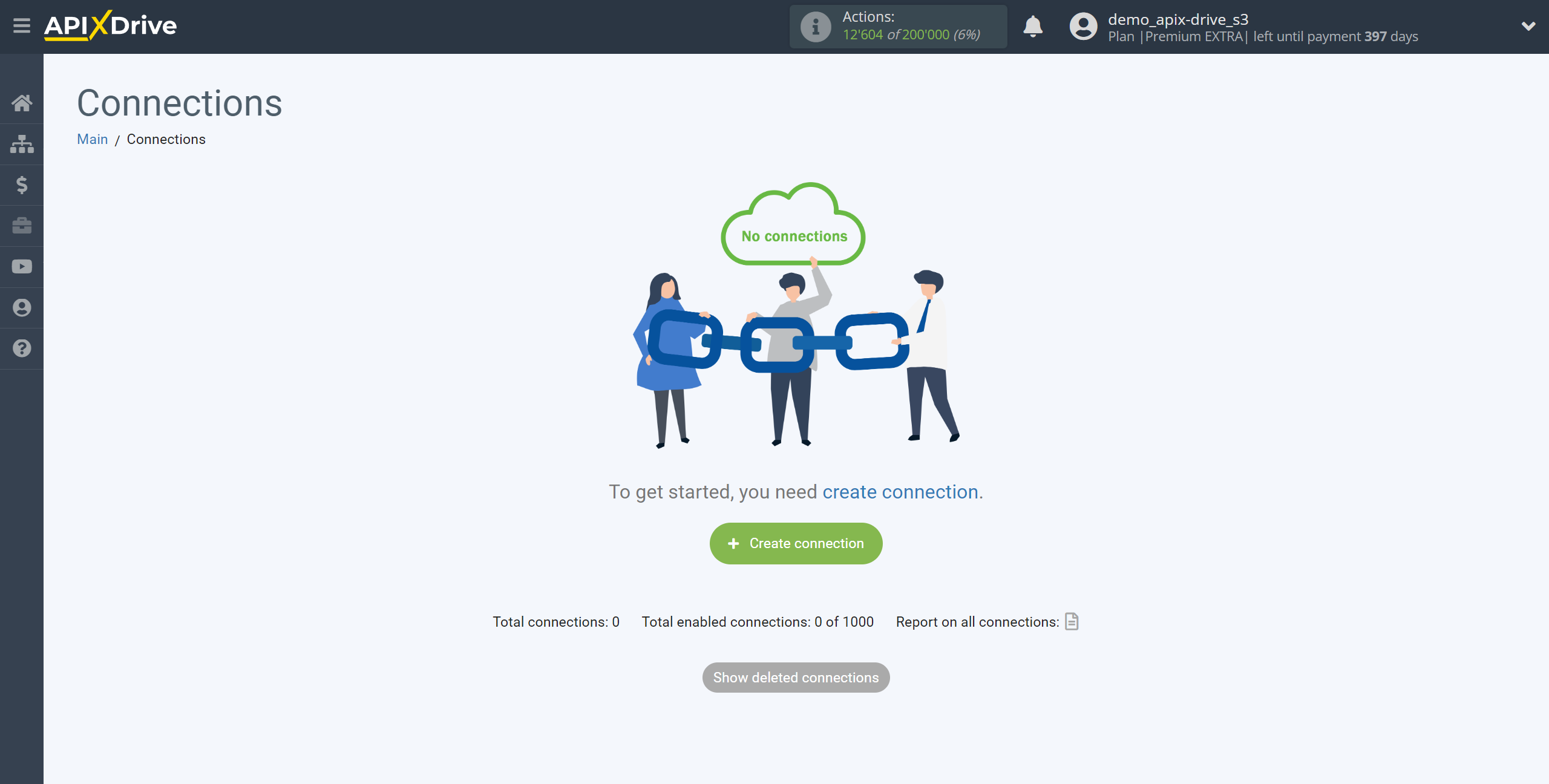Click the Show deleted connections button
Image resolution: width=1549 pixels, height=784 pixels.
pos(795,678)
